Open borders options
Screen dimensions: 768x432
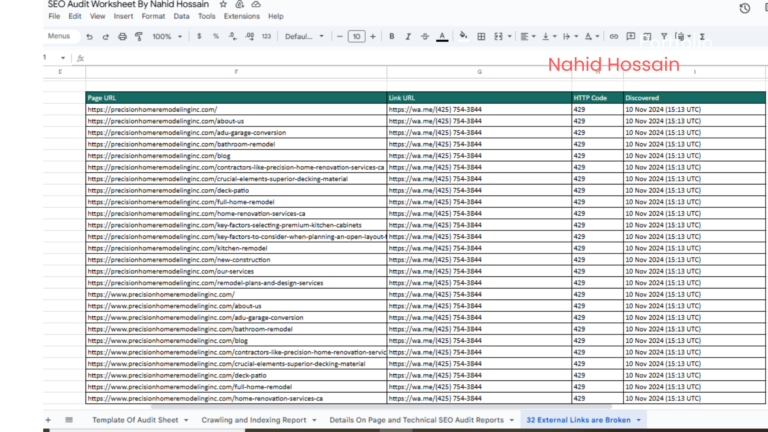481,37
